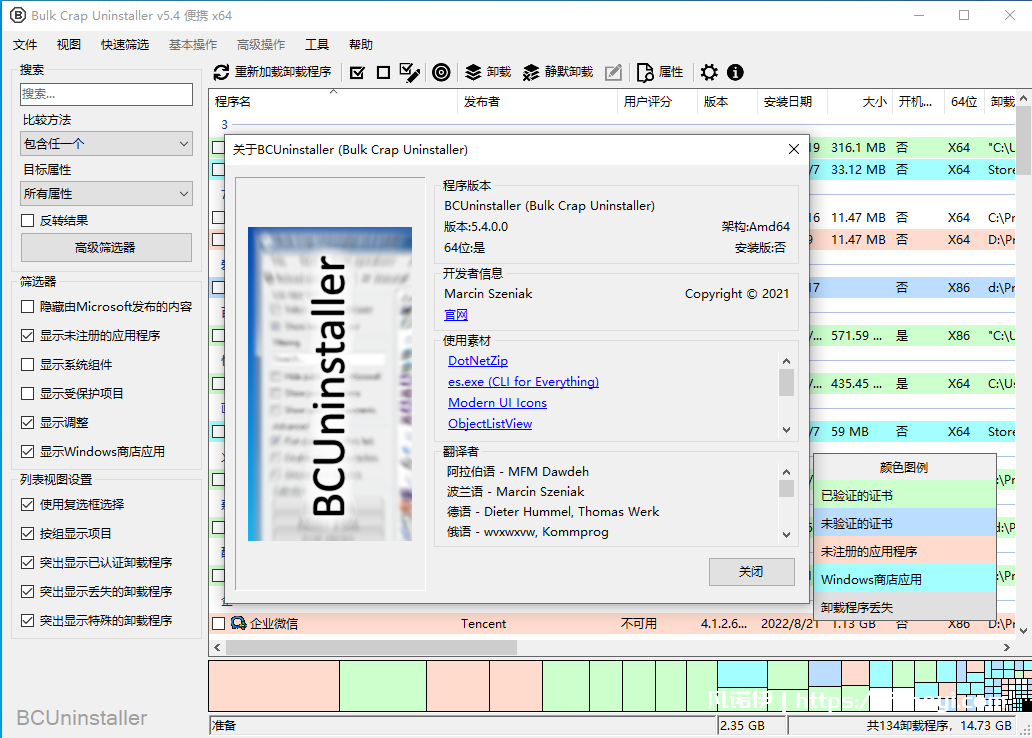1032x738 pixels.
Task: Click 未注册的应用程序 pink legend swatch
Action: [905, 551]
